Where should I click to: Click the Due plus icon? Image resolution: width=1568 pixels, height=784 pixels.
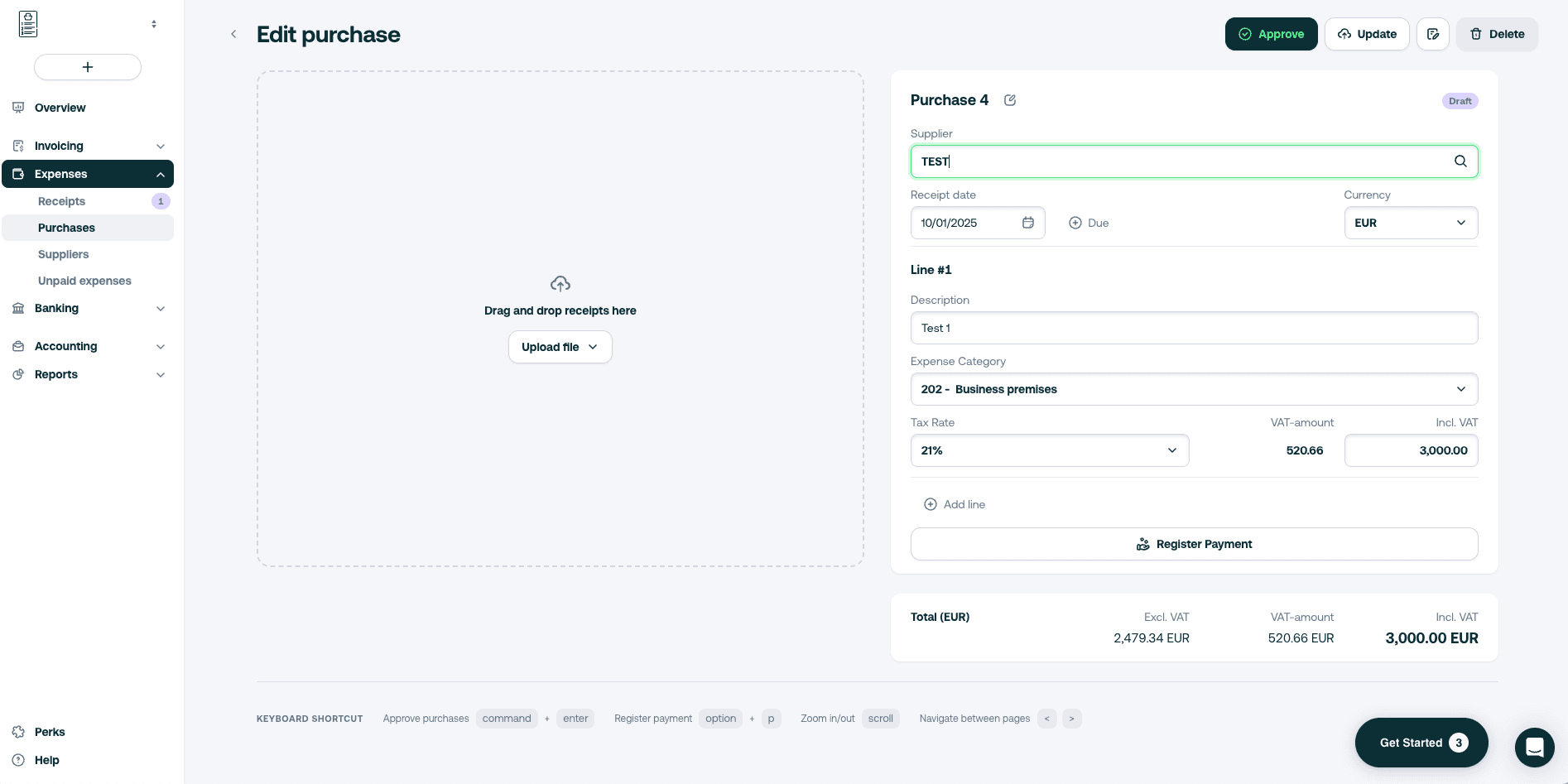coord(1075,223)
